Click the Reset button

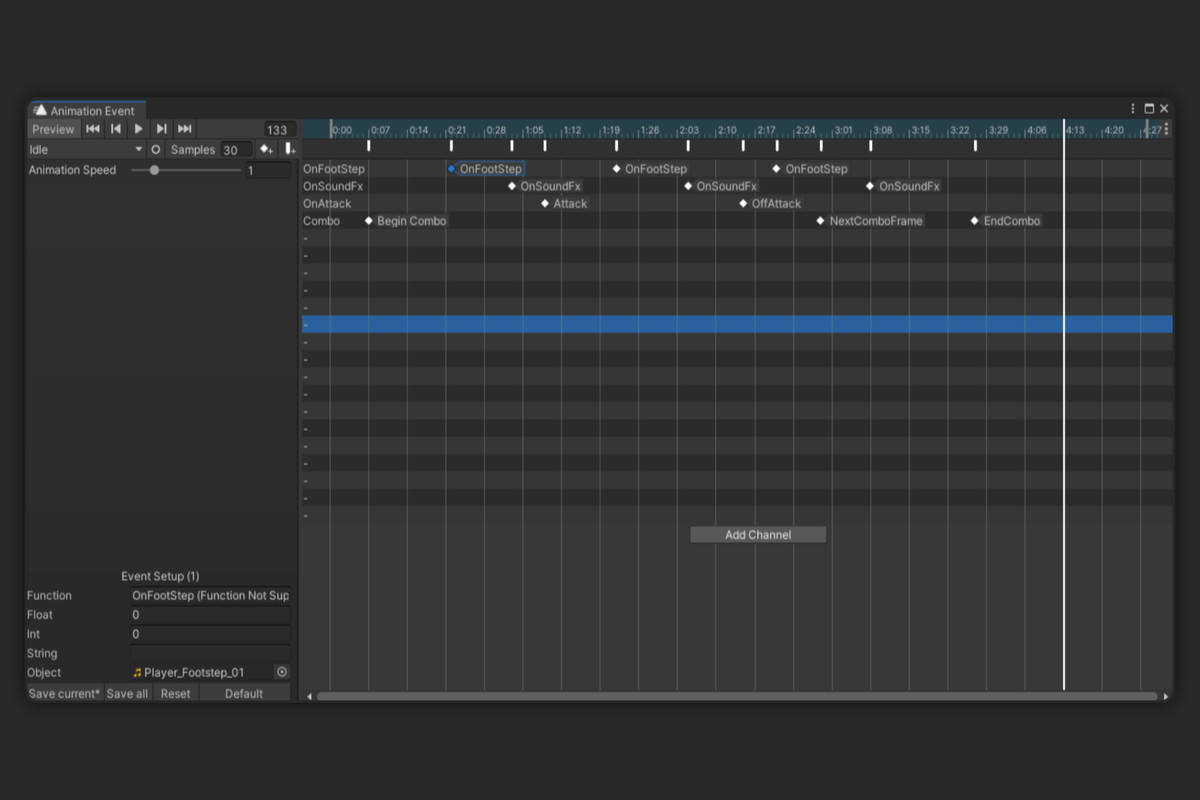click(x=175, y=694)
